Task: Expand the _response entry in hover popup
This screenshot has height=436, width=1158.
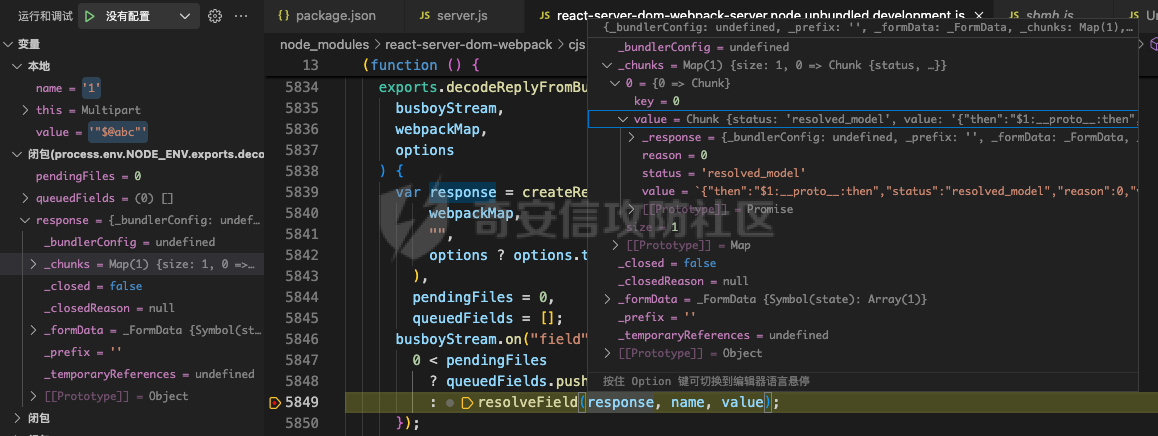Action: (632, 137)
